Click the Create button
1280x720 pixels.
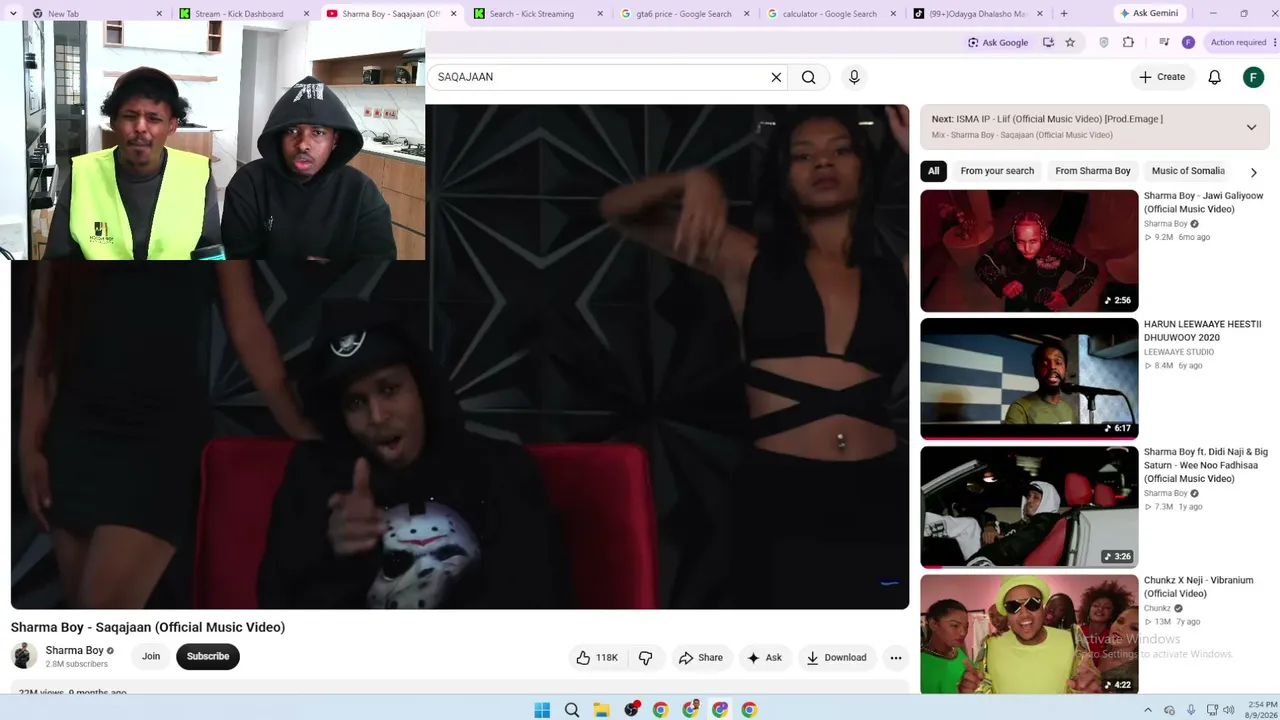[x=1161, y=77]
